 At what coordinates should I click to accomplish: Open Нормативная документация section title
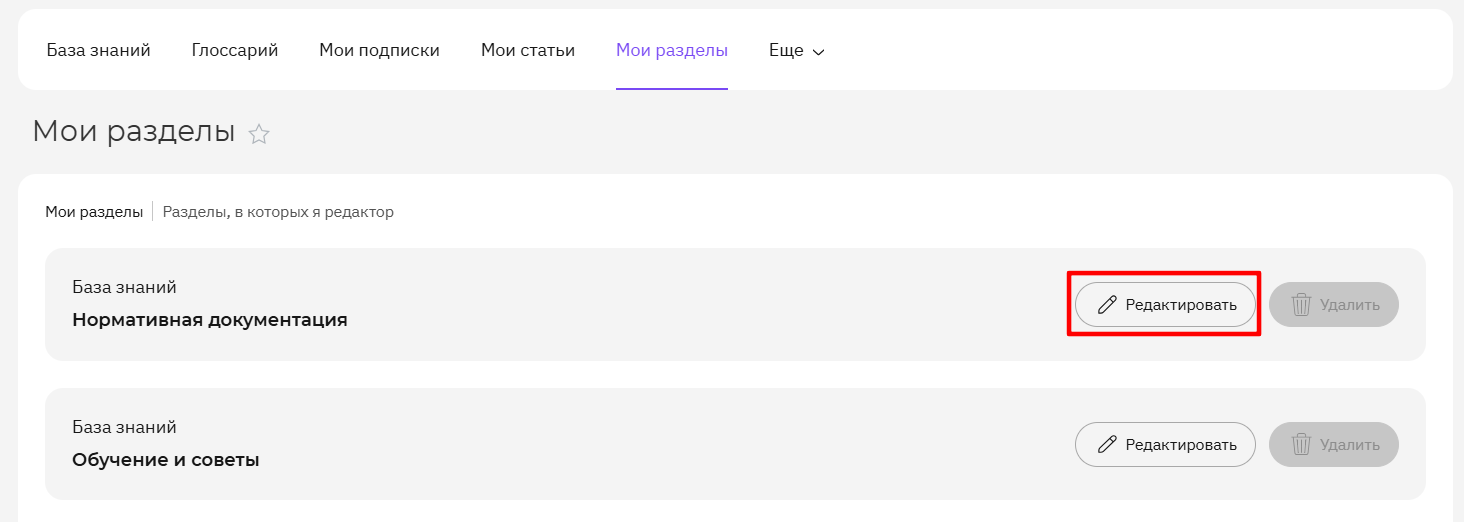point(210,321)
